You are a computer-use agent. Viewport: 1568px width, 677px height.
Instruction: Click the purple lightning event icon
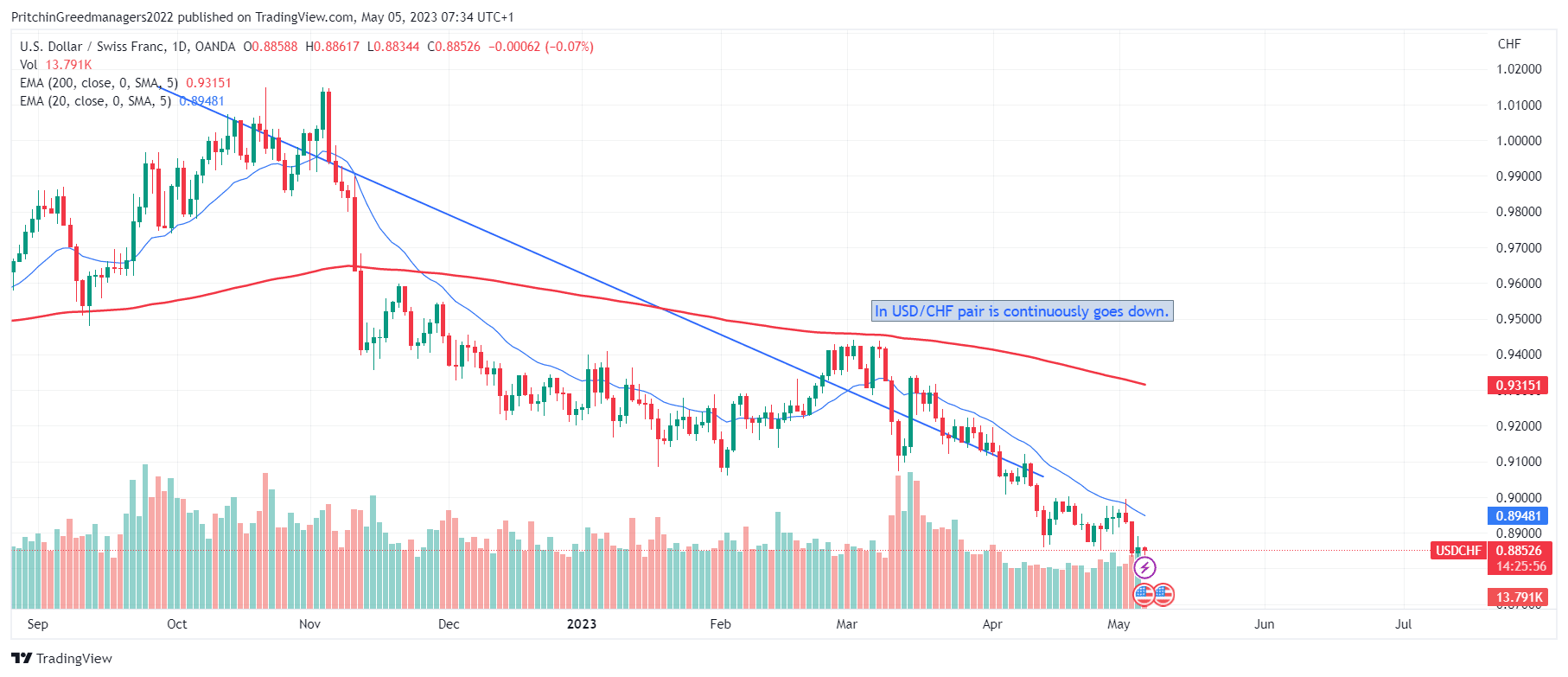coord(1144,568)
